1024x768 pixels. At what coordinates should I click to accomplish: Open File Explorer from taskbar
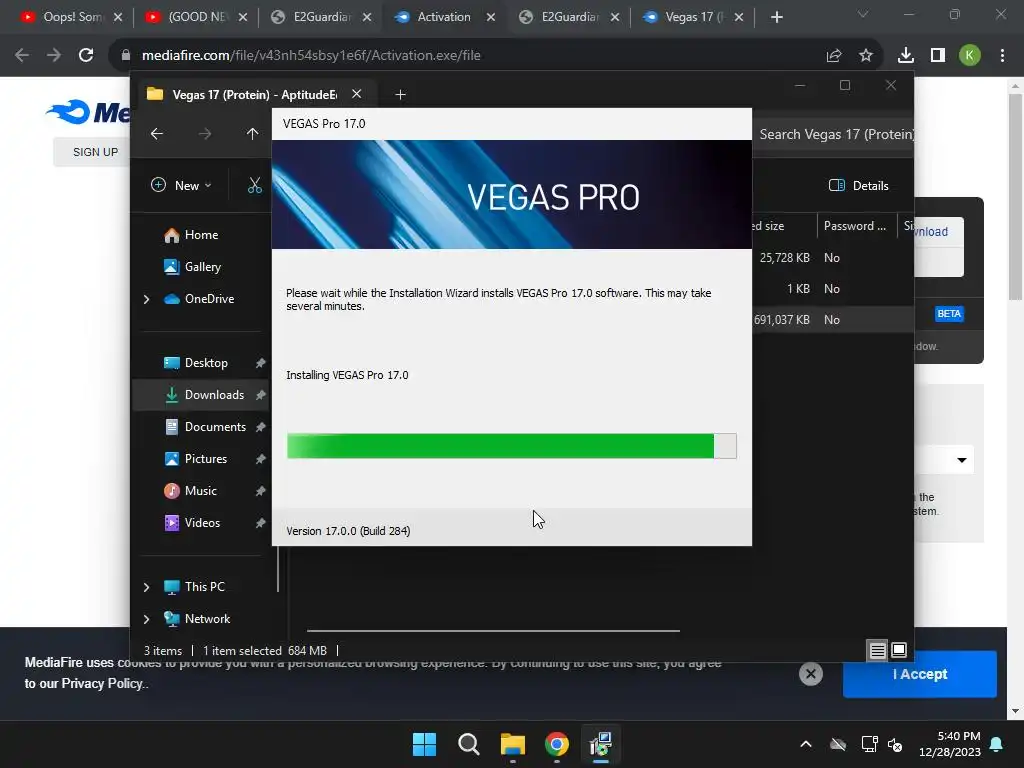click(x=513, y=744)
